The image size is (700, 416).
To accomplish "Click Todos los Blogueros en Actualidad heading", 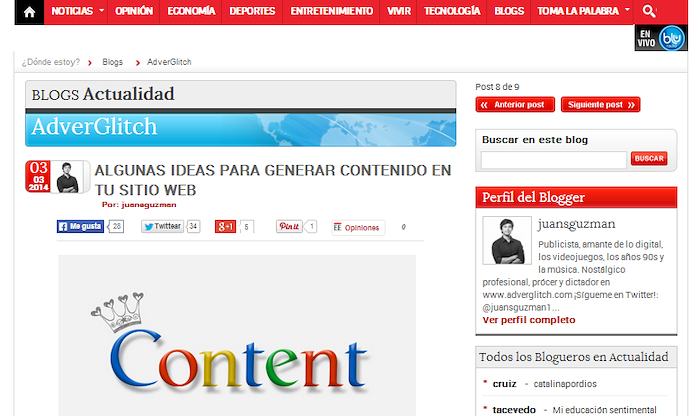I will (574, 357).
